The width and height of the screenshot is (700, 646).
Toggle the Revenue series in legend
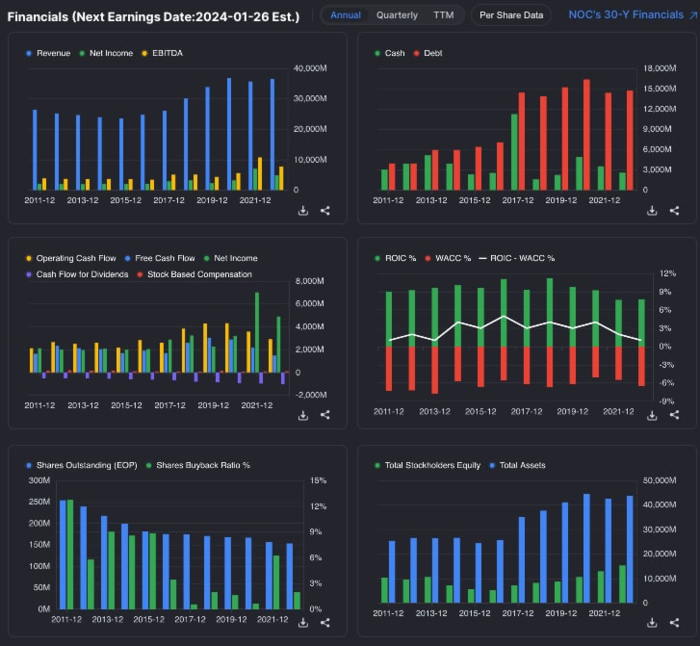(x=53, y=53)
